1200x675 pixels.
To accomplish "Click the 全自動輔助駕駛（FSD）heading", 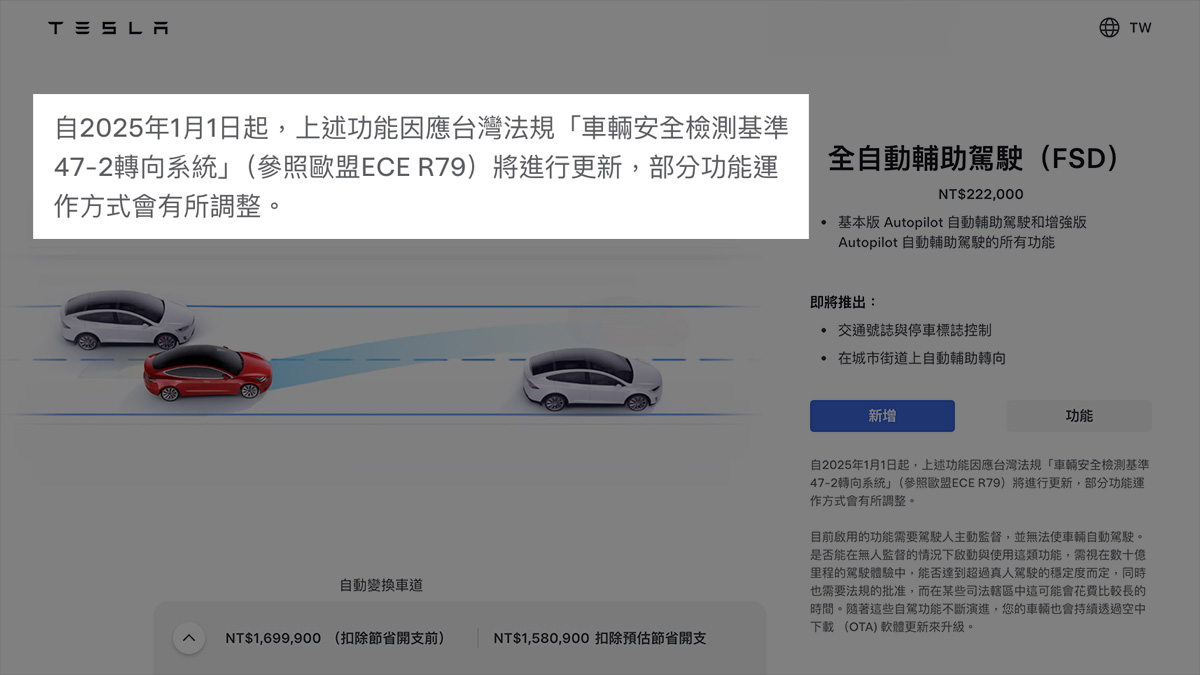I will click(973, 158).
